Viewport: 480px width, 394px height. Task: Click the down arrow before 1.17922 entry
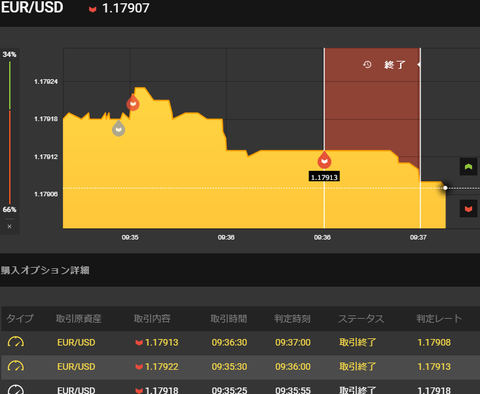(x=139, y=367)
